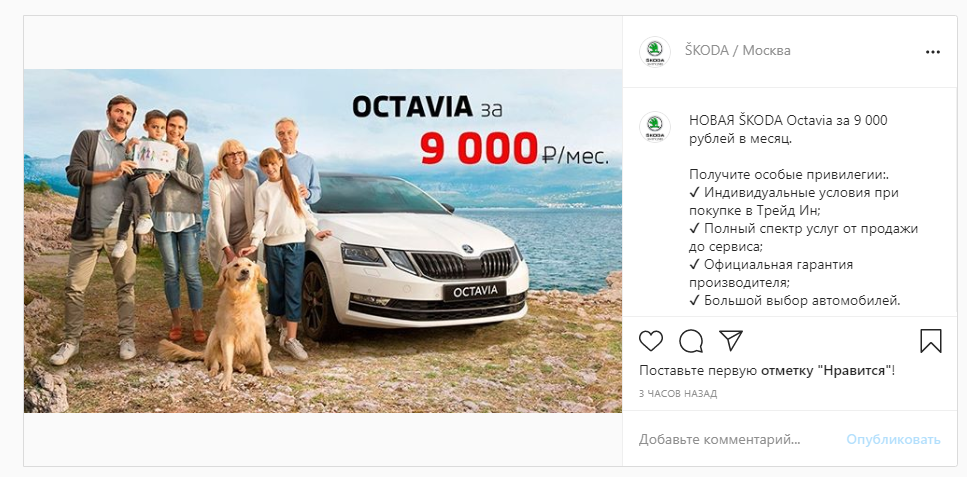Open the three-dots more options menu

coord(933,52)
